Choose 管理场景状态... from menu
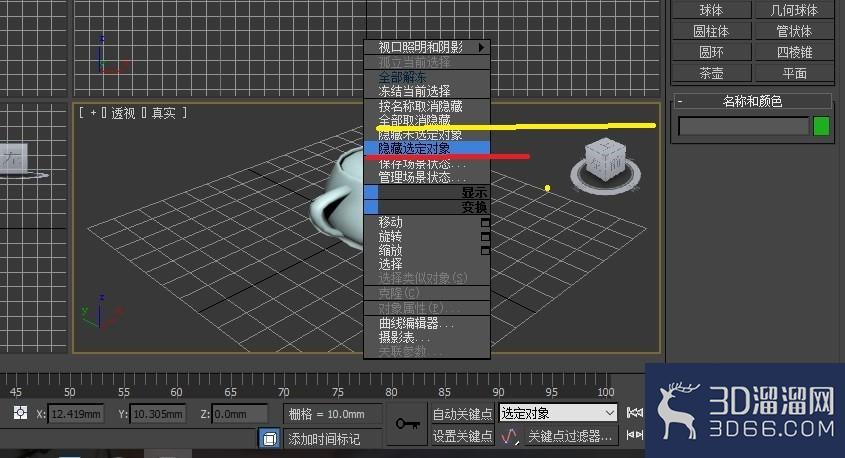This screenshot has height=458, width=845. pyautogui.click(x=427, y=177)
